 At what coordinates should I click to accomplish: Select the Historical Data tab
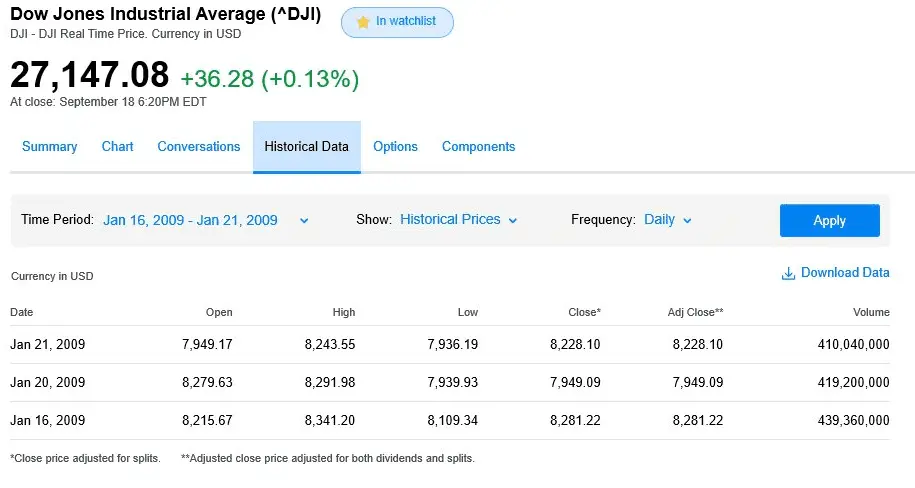point(306,147)
